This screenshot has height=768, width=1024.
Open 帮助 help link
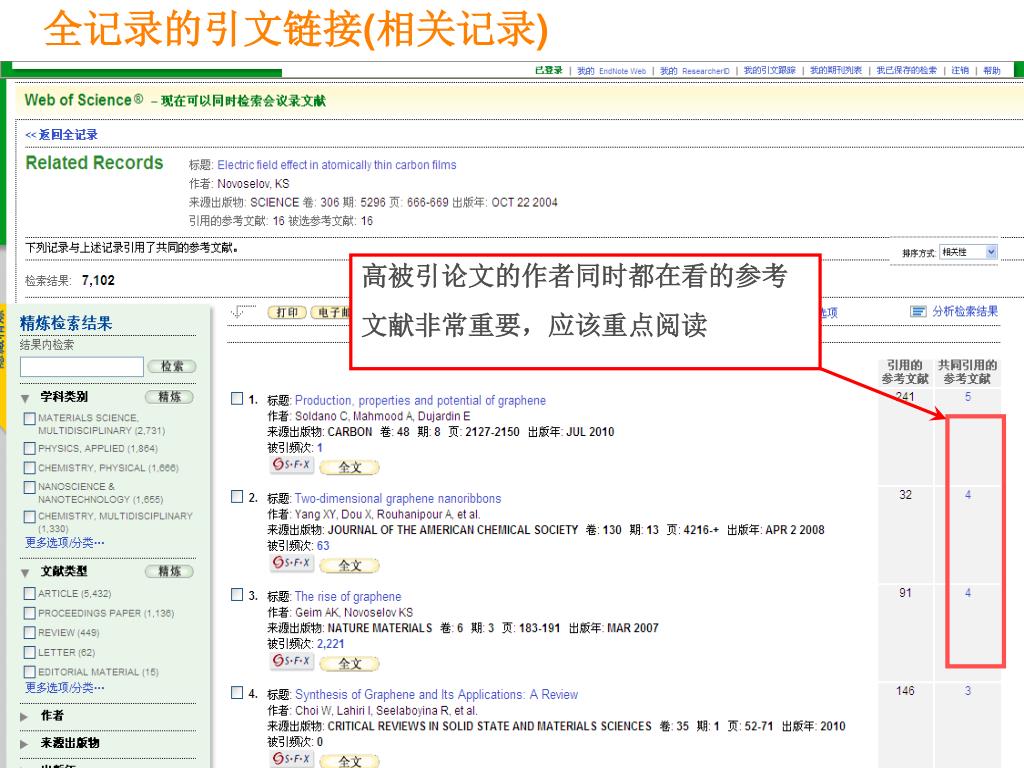pos(992,71)
